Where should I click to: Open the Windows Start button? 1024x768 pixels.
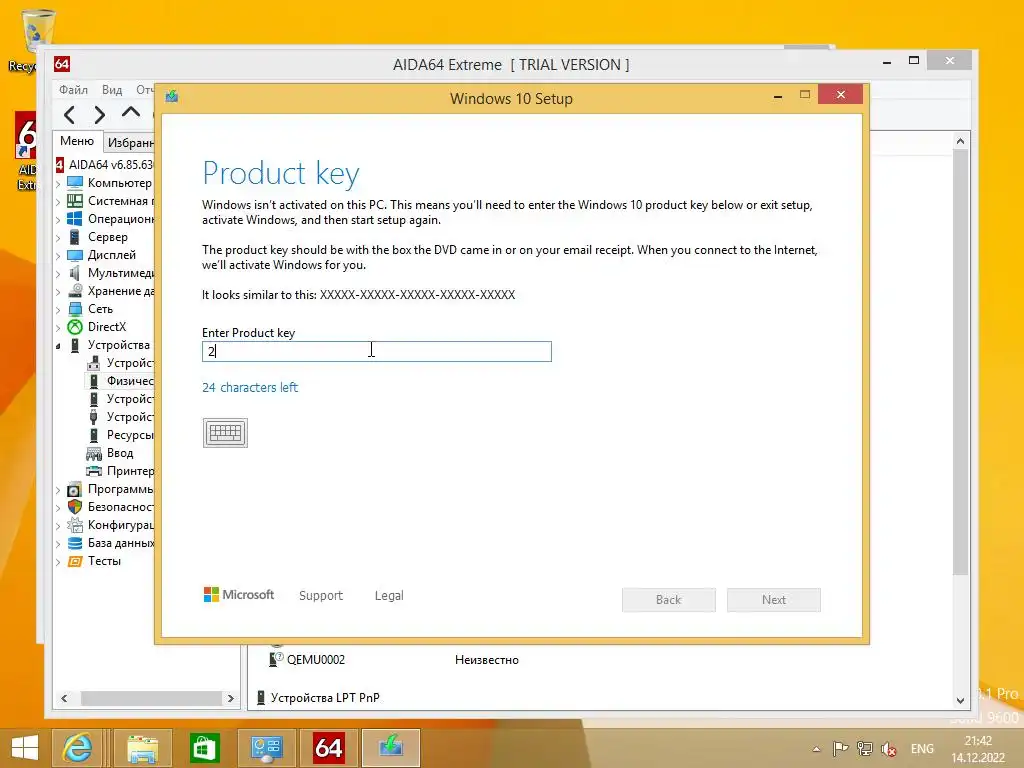[25, 748]
